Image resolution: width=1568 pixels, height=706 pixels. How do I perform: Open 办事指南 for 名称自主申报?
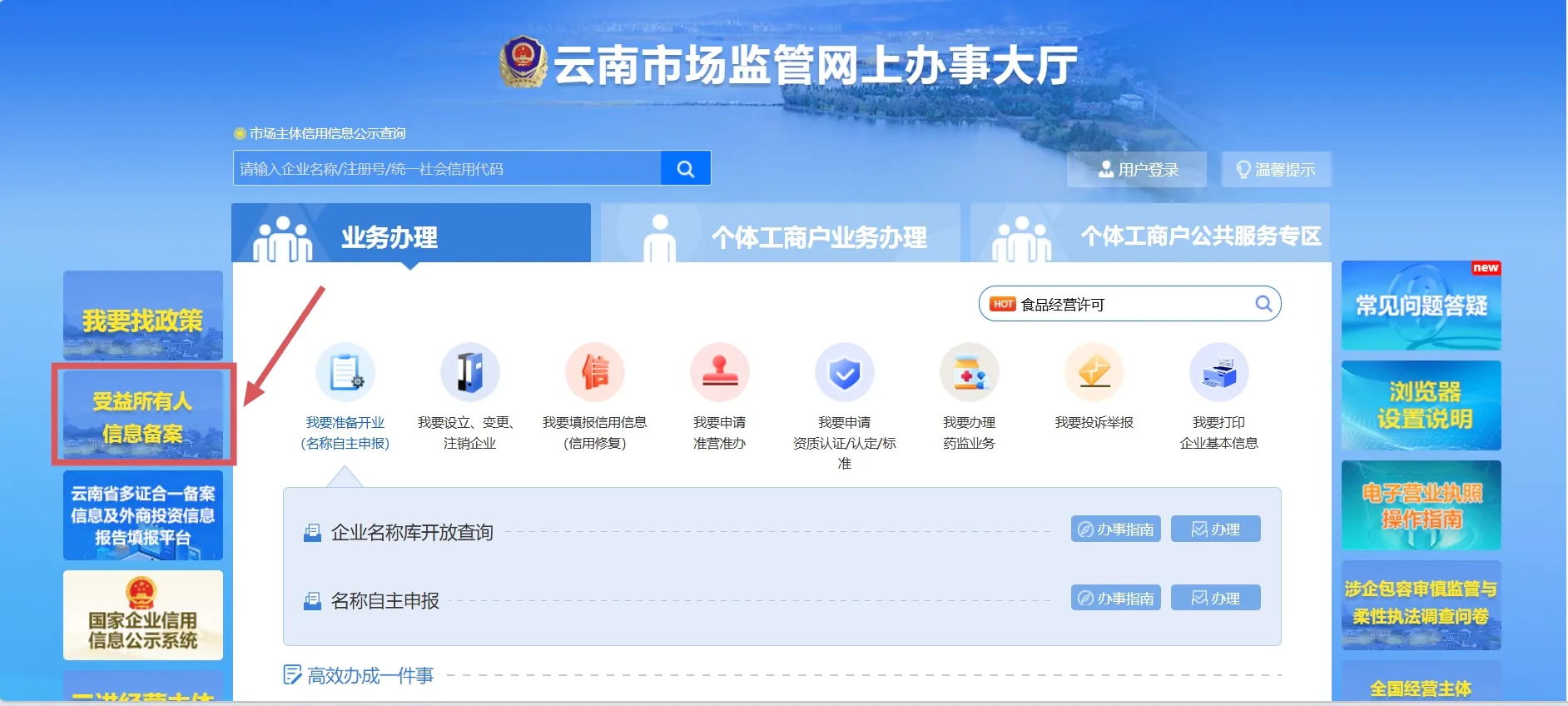(1115, 598)
